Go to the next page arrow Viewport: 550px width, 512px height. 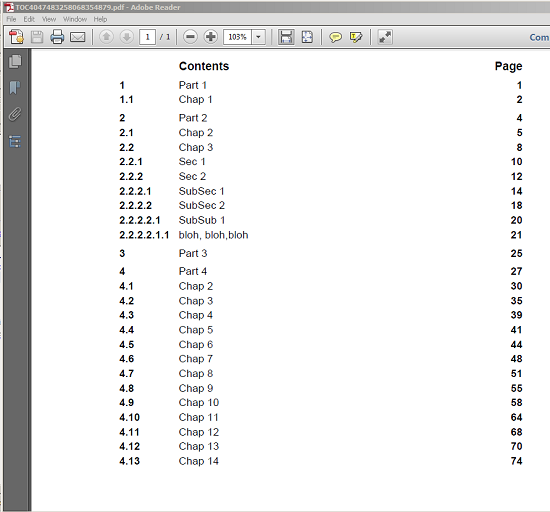127,37
